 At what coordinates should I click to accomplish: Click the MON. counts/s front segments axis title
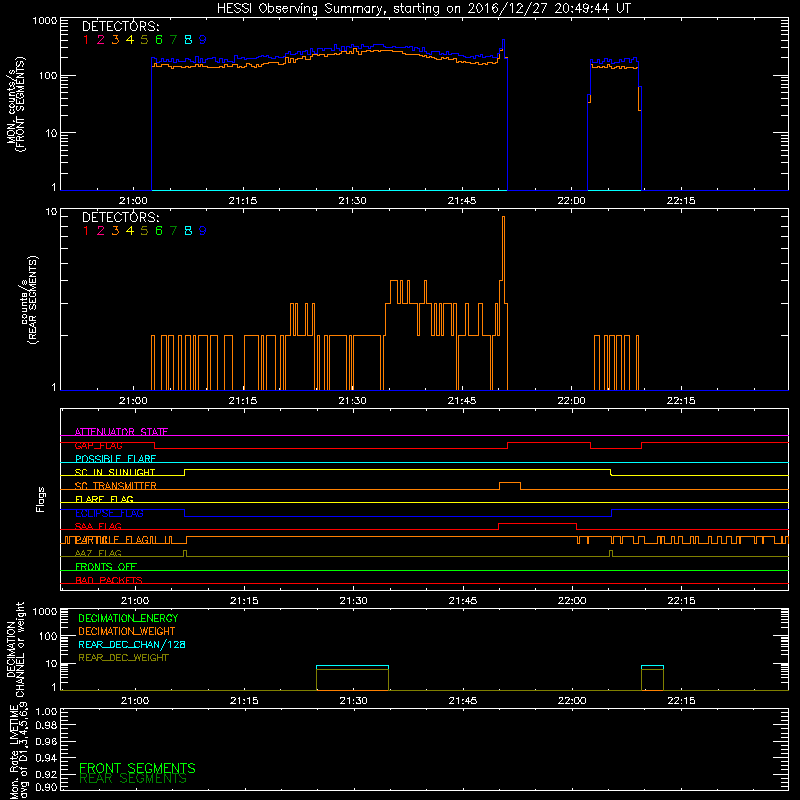tap(15, 104)
